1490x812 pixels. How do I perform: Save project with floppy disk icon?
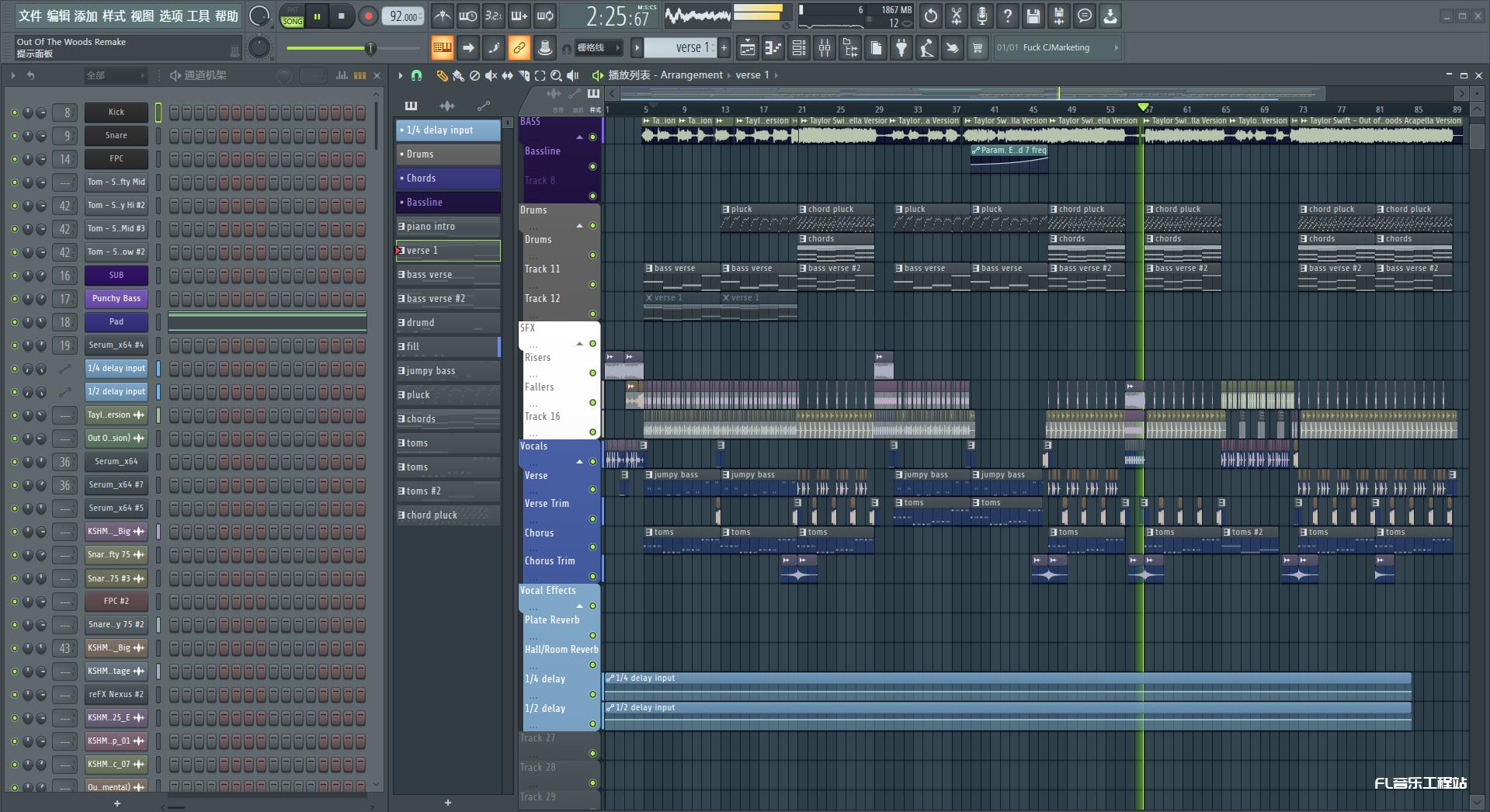1033,16
